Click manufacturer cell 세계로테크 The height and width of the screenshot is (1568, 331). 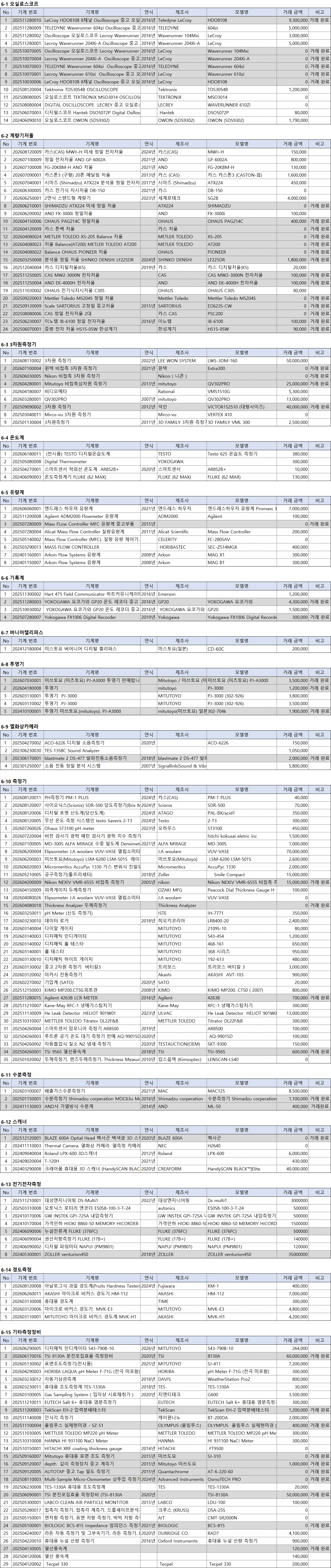coord(182,198)
